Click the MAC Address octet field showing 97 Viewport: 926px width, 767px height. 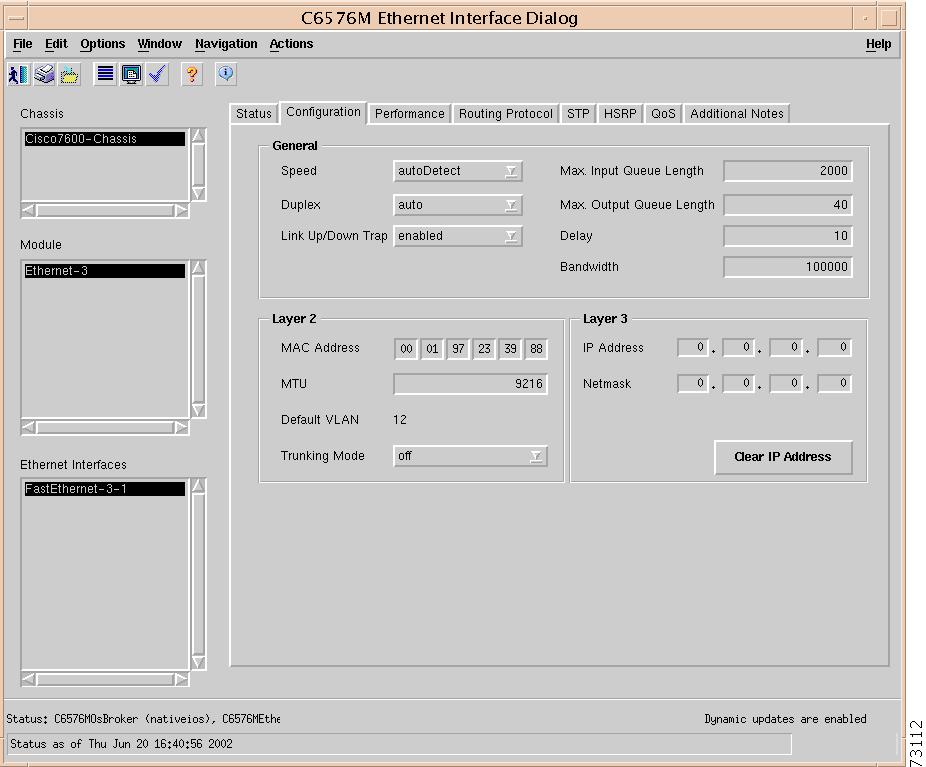[458, 349]
